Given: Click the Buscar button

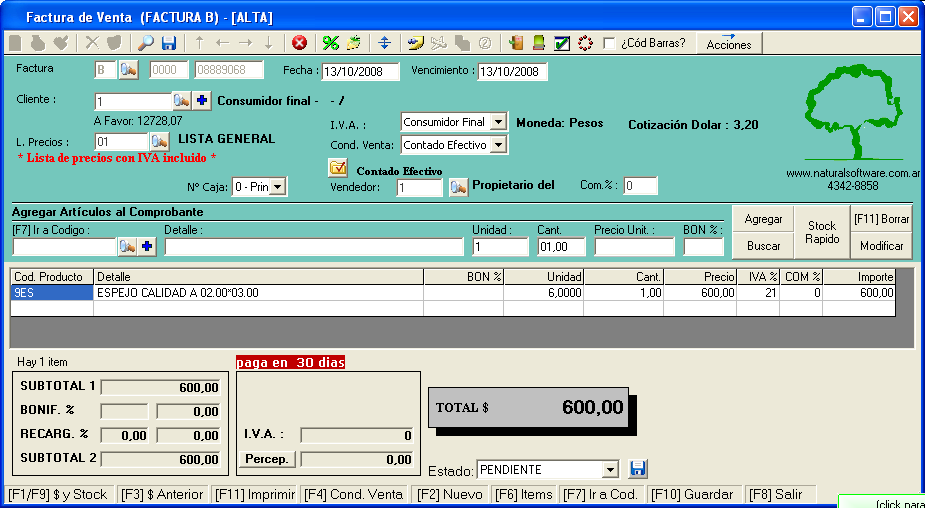Looking at the screenshot, I should pyautogui.click(x=763, y=245).
